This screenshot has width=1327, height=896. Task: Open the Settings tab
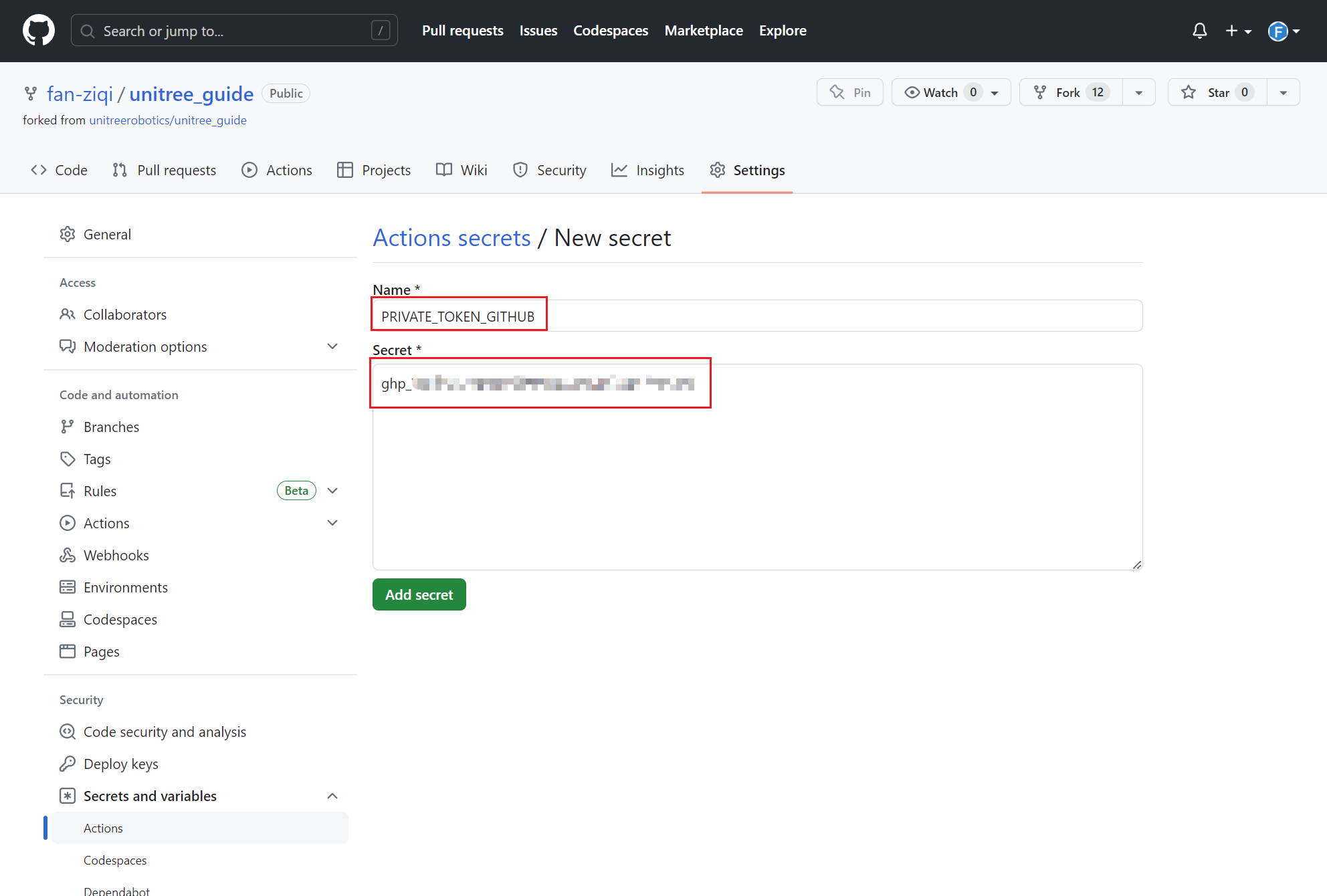tap(747, 171)
